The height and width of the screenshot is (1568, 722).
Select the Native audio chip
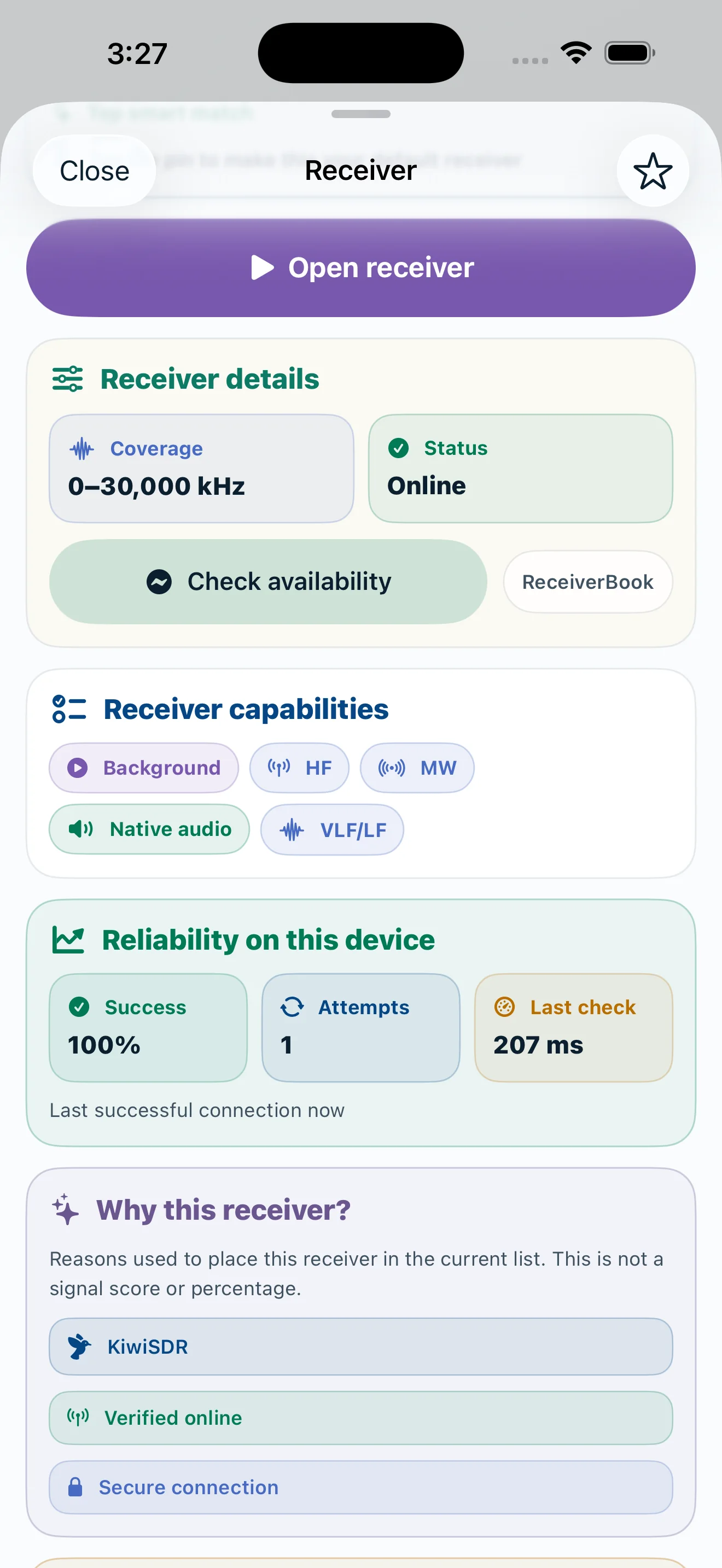[149, 830]
